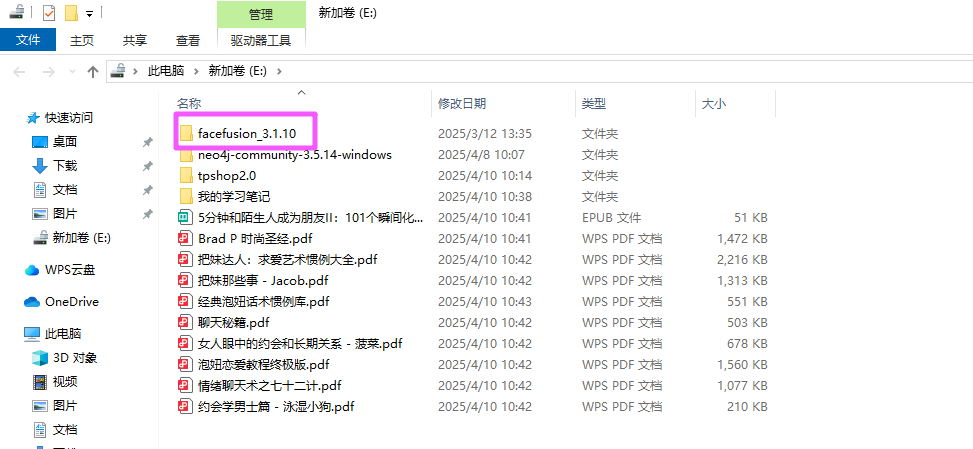Image resolution: width=973 pixels, height=449 pixels.
Task: Open 3D 对象 under 此电脑
Action: [74, 358]
